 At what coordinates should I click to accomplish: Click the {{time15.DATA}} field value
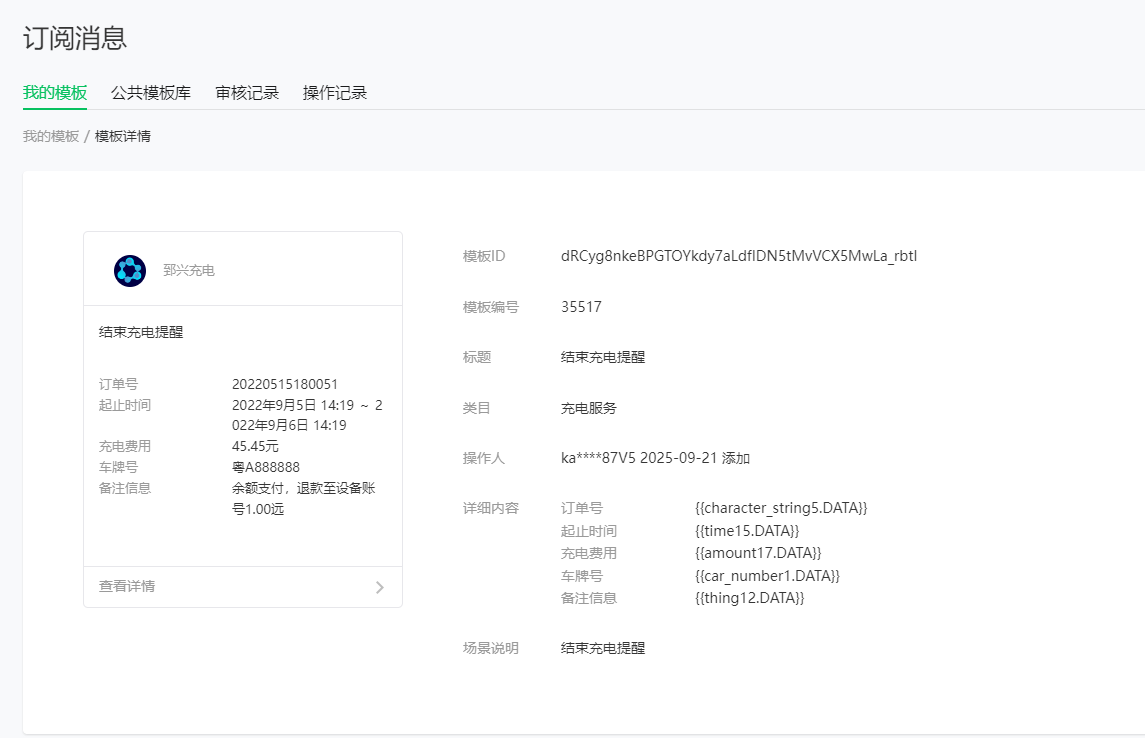click(747, 531)
